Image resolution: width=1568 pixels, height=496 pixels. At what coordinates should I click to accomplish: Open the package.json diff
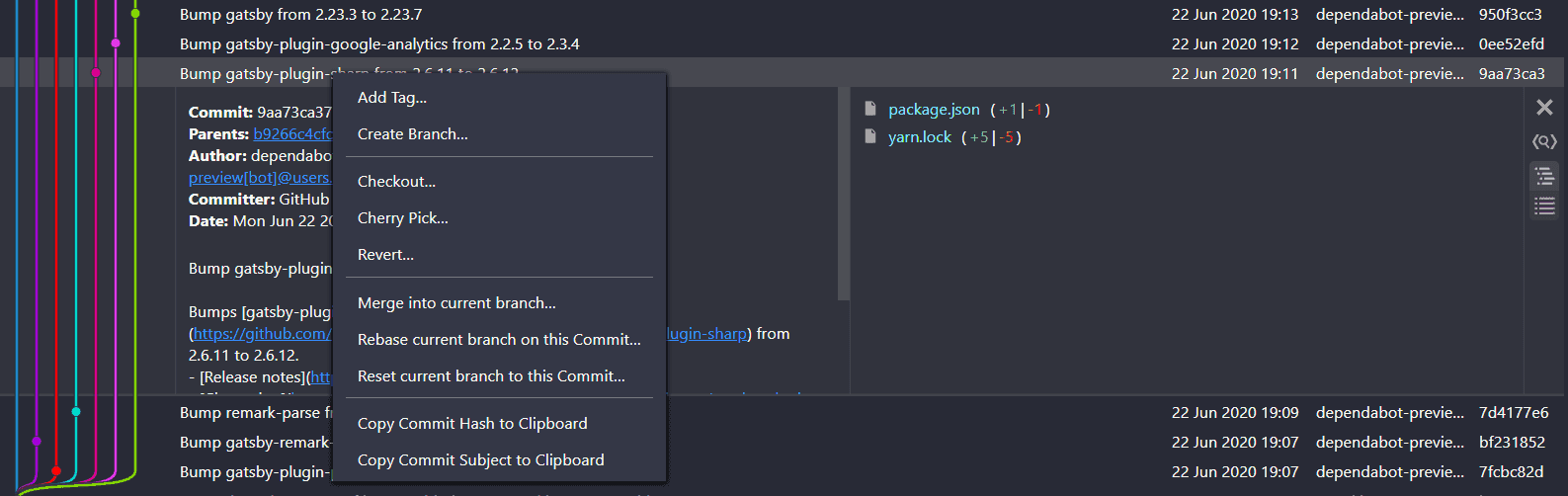click(x=934, y=110)
